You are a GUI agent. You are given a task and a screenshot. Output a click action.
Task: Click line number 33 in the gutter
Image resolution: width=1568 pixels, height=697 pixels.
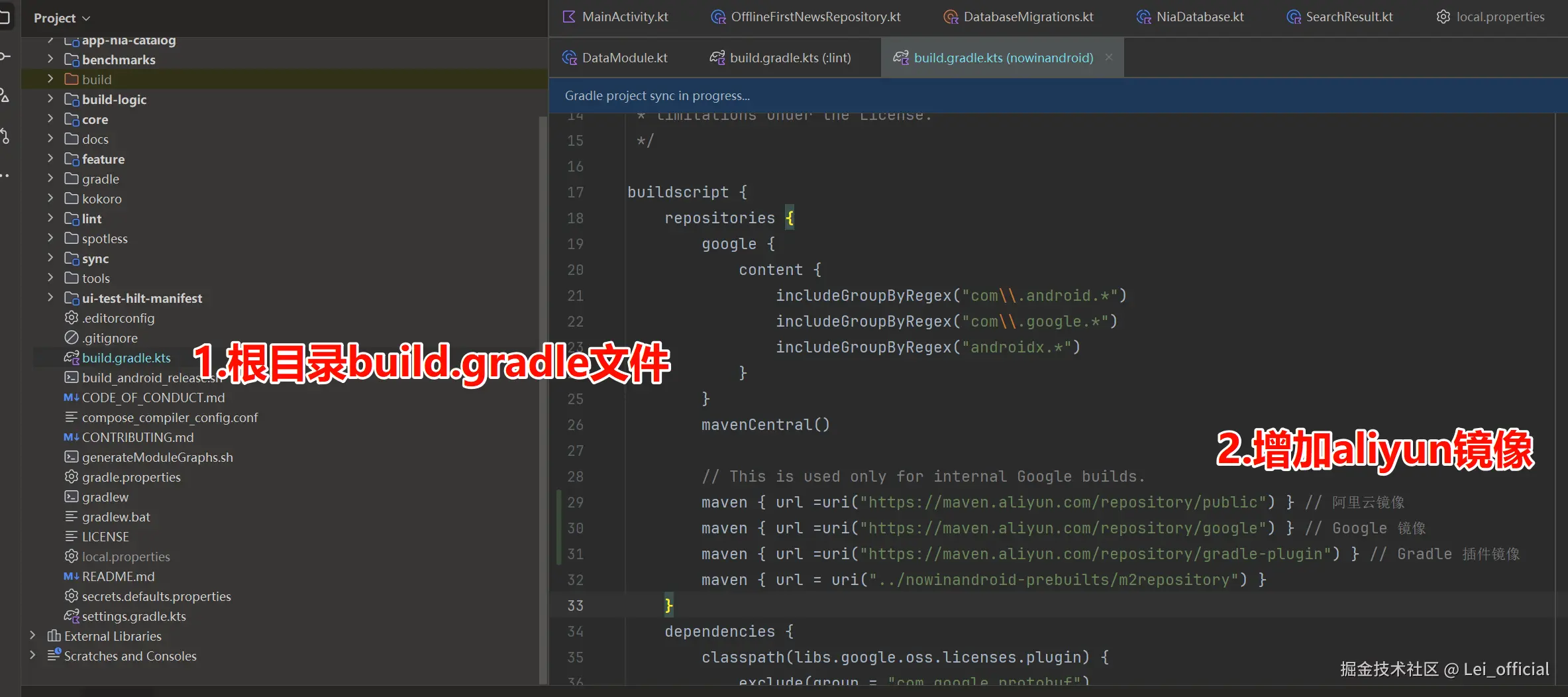click(575, 606)
